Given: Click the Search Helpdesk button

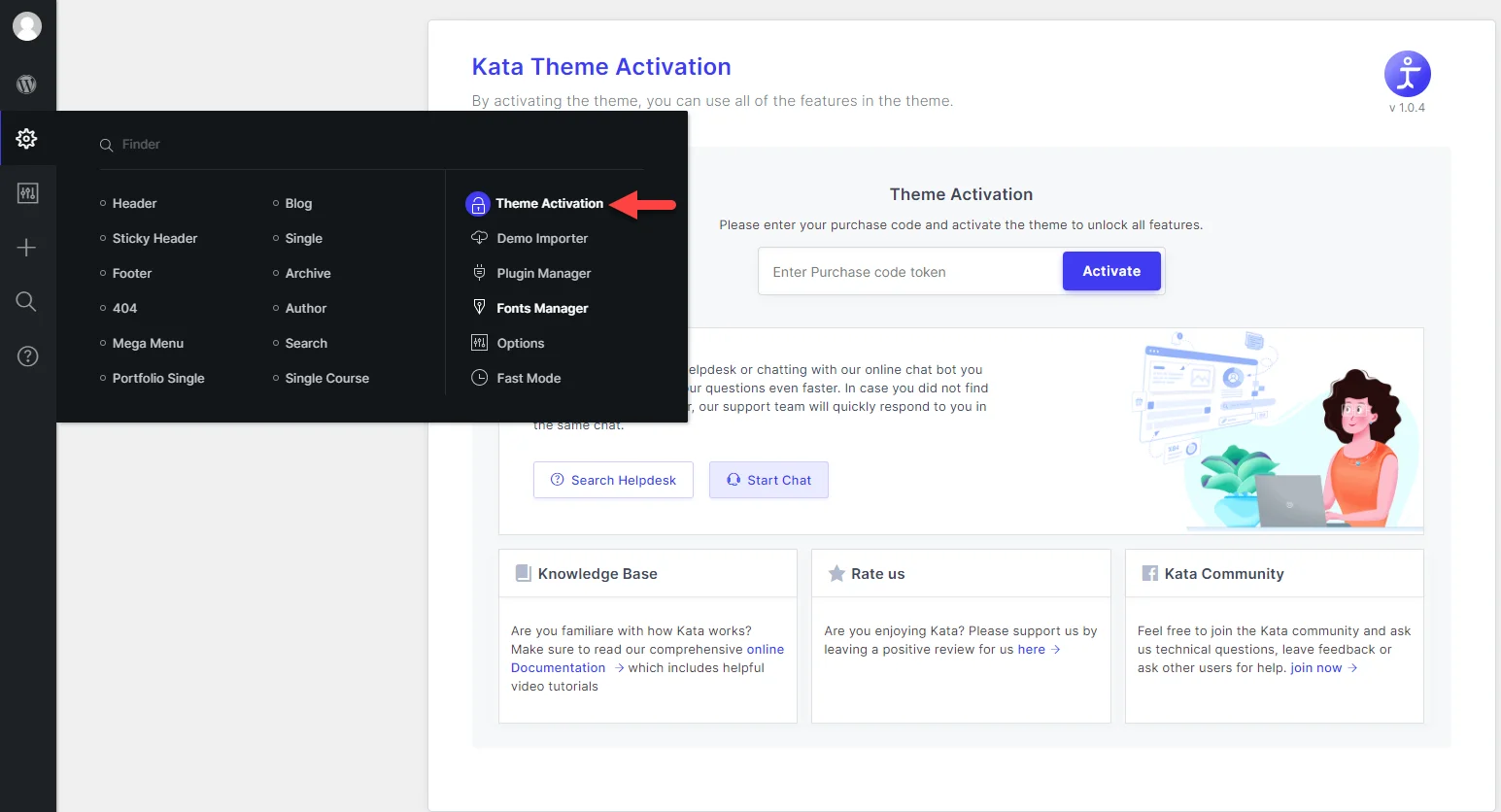Looking at the screenshot, I should coord(613,480).
